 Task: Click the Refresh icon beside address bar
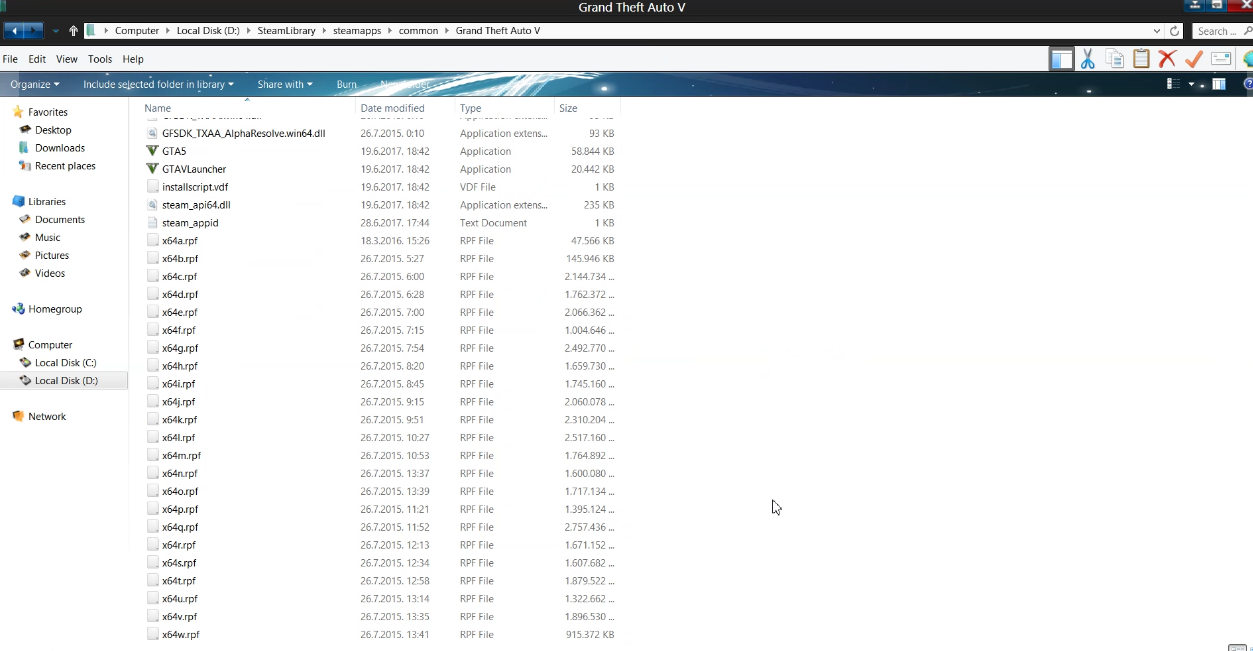point(1175,31)
